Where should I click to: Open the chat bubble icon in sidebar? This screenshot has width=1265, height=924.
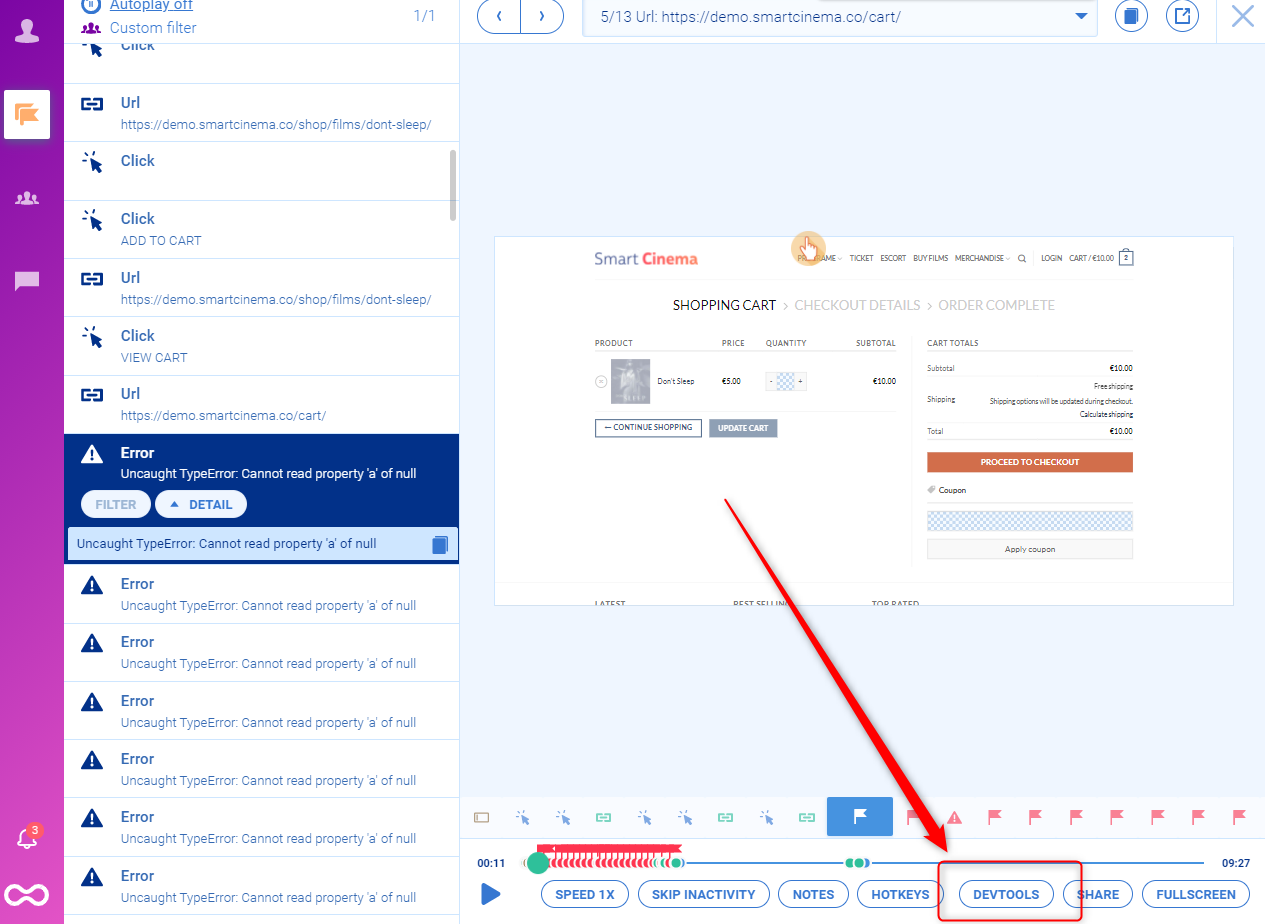coord(27,281)
